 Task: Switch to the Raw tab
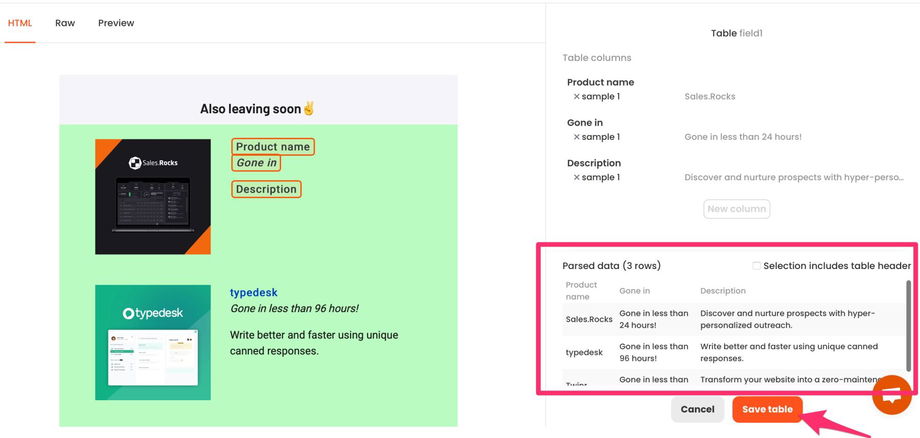(x=65, y=23)
